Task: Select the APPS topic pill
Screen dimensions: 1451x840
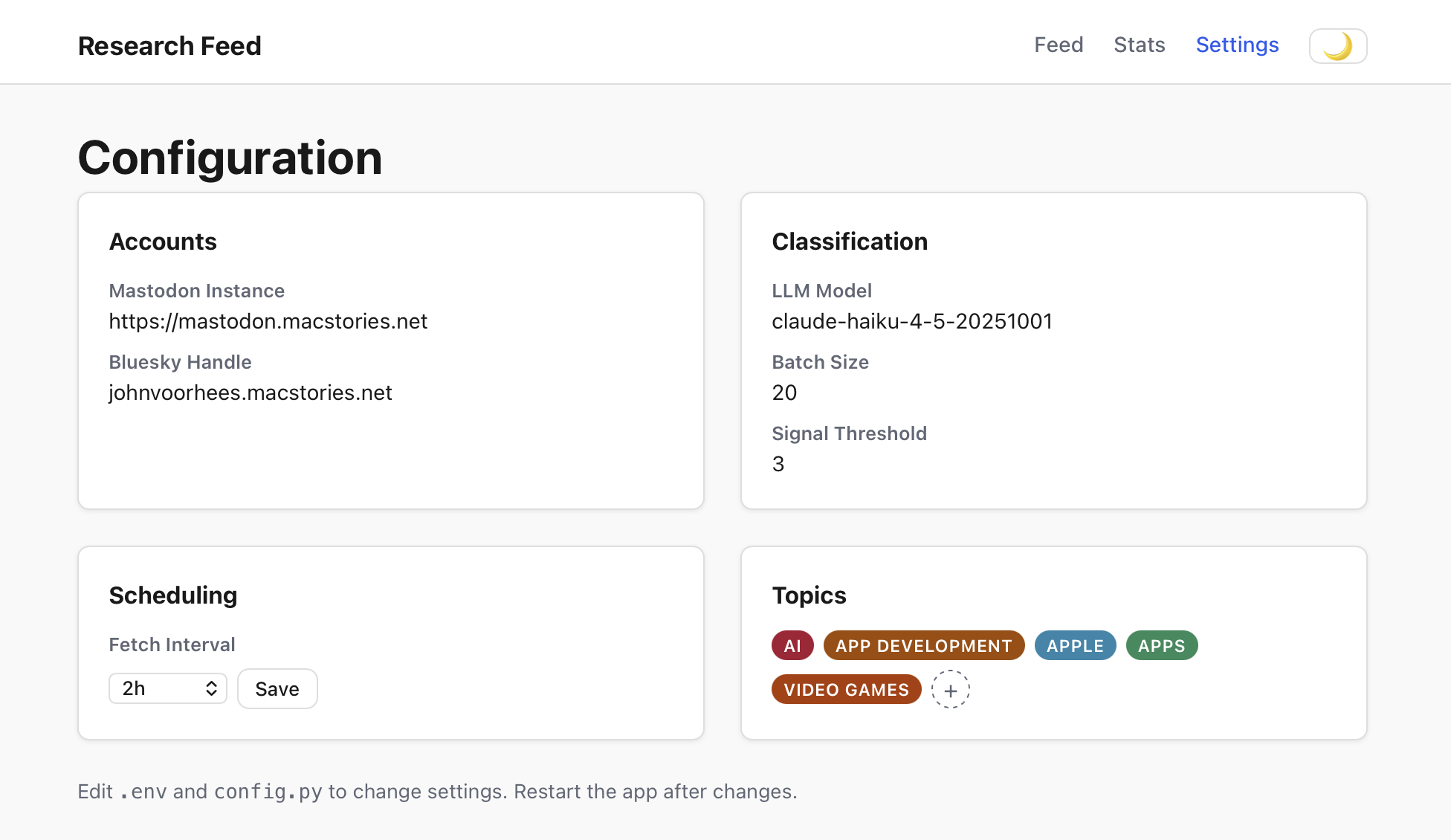Action: pos(1161,645)
